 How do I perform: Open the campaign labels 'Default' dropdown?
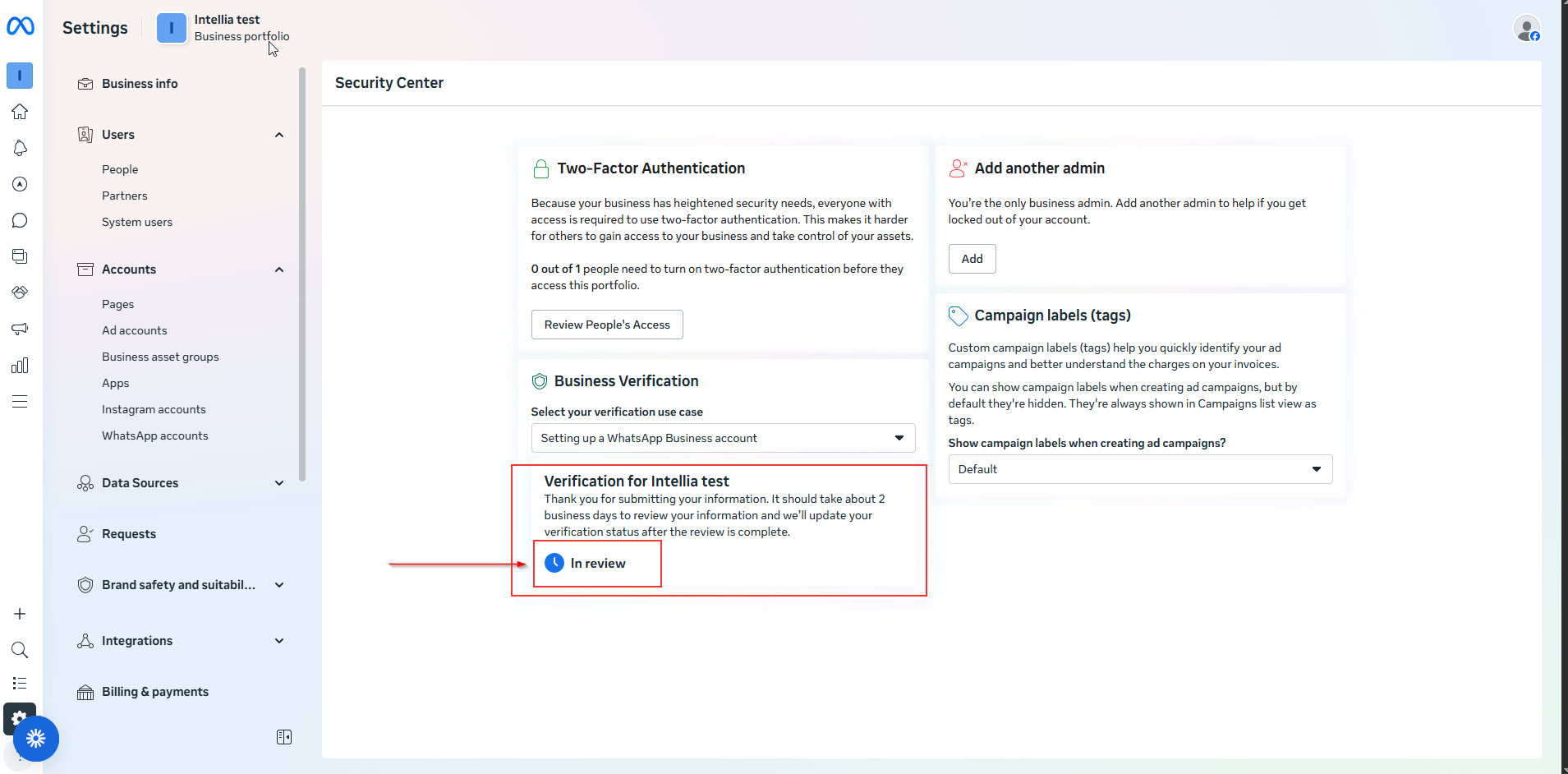click(1140, 469)
